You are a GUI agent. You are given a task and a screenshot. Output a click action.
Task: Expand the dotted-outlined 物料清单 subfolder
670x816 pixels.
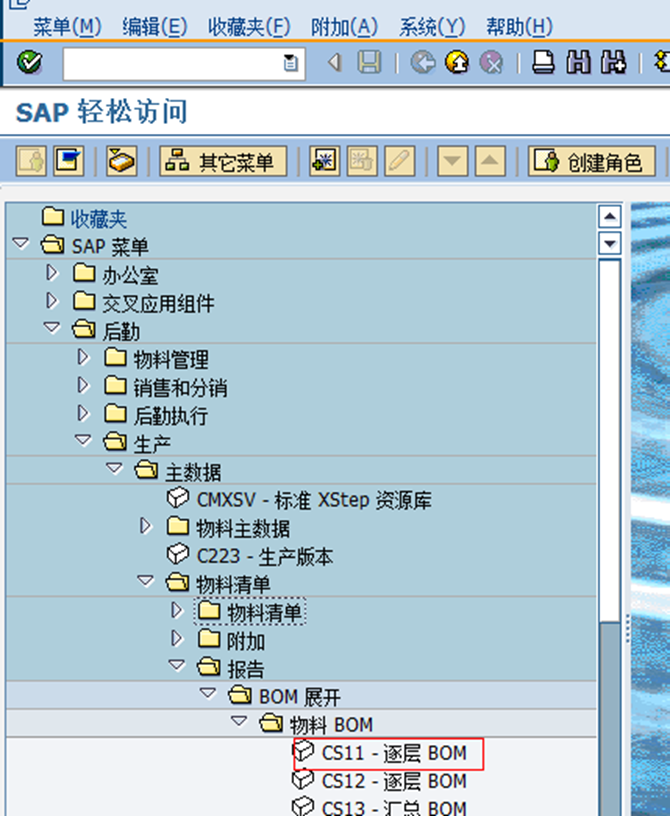176,609
